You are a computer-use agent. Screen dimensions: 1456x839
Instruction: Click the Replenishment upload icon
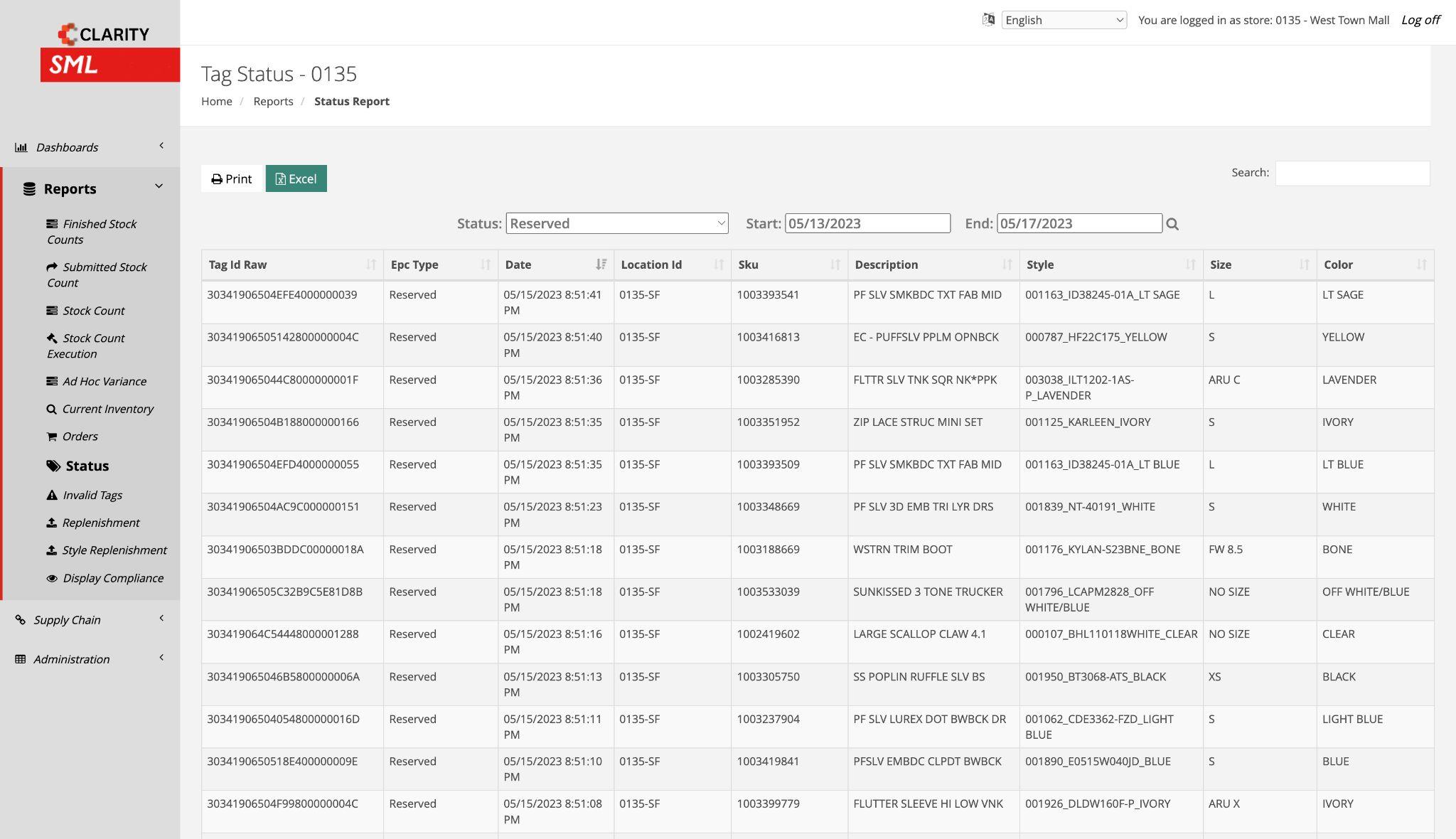pos(51,523)
